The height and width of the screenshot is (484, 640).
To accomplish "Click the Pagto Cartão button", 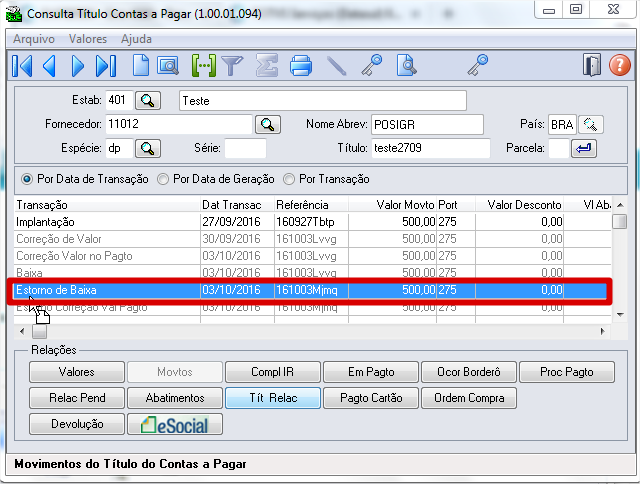I will 371,398.
